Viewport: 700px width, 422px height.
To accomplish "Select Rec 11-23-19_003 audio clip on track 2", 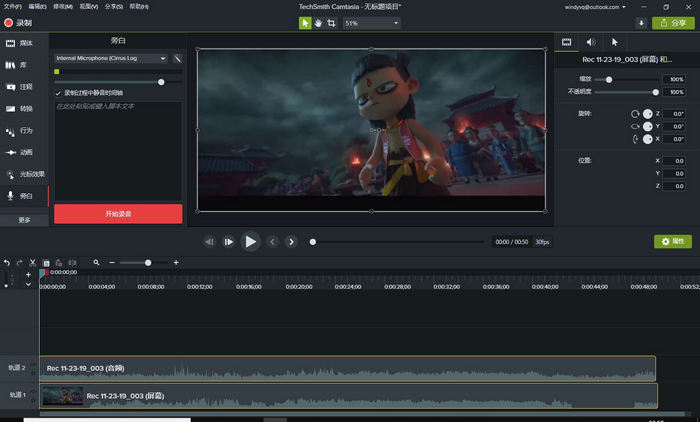I will pos(347,368).
